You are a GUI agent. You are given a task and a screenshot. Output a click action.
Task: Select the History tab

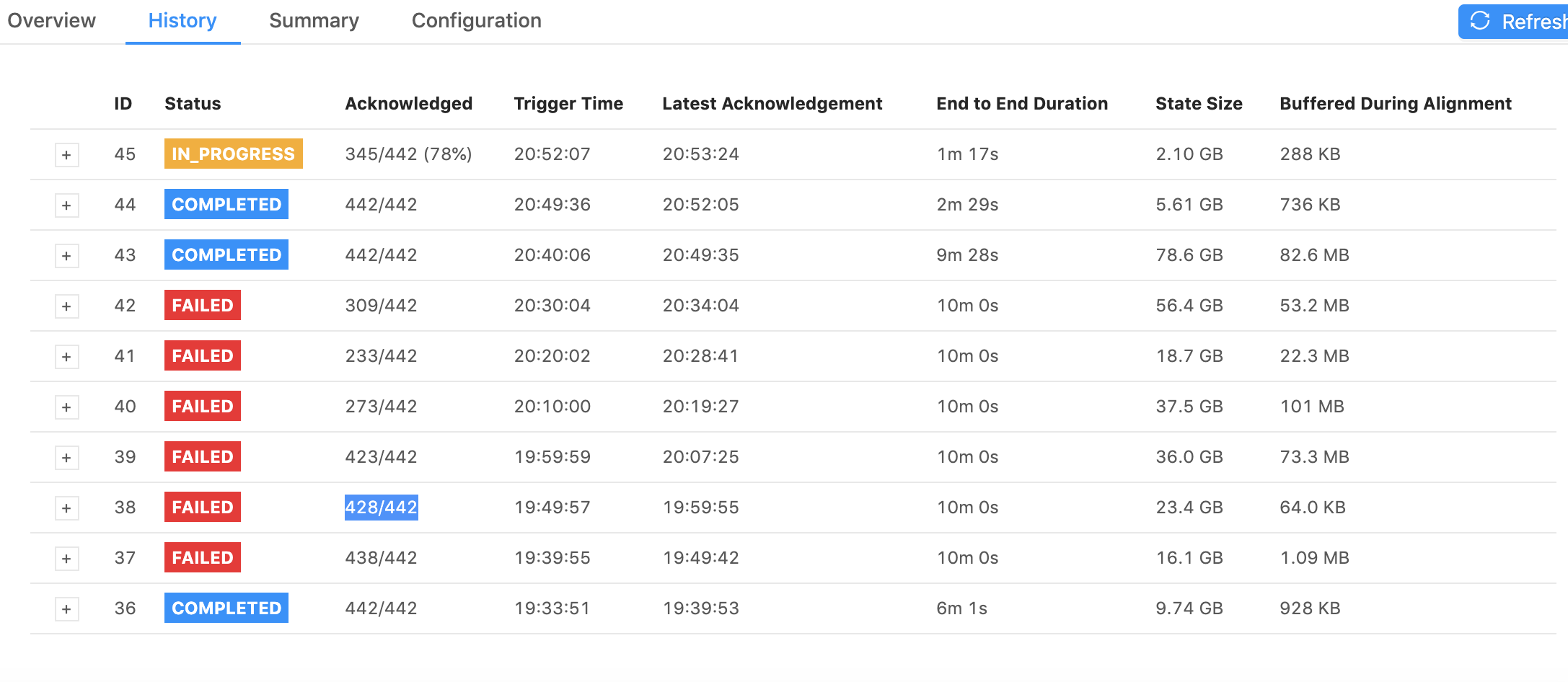tap(182, 21)
